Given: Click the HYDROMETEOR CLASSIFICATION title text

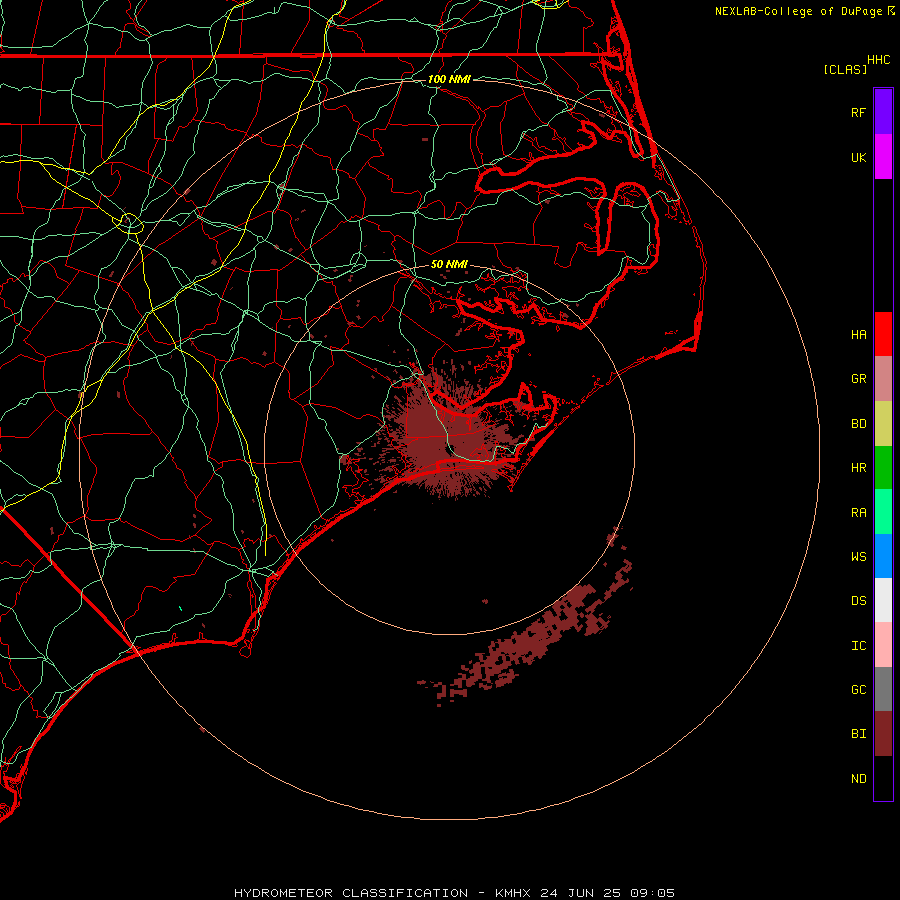Looking at the screenshot, I should click(x=351, y=893).
